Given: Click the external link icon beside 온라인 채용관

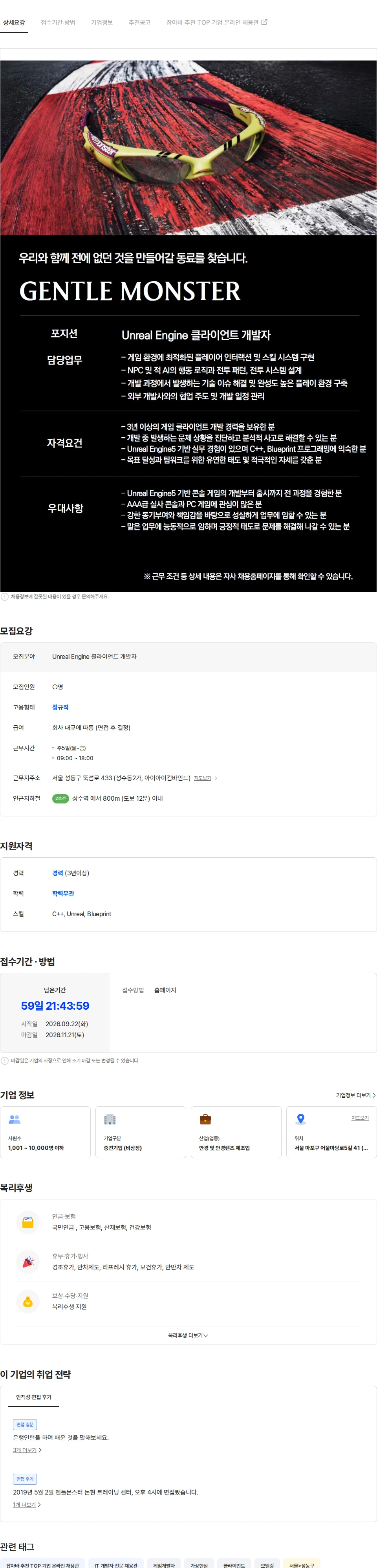Looking at the screenshot, I should point(265,22).
